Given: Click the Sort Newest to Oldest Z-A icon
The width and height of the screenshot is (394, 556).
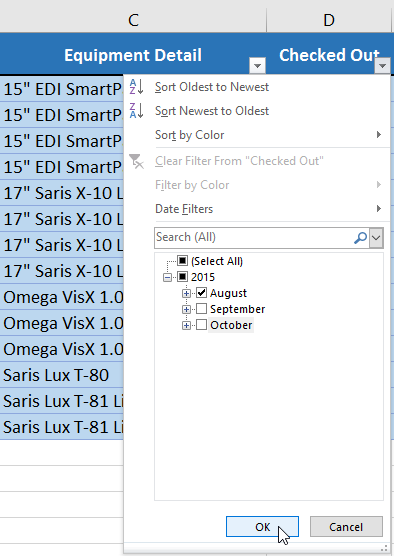Looking at the screenshot, I should click(137, 111).
